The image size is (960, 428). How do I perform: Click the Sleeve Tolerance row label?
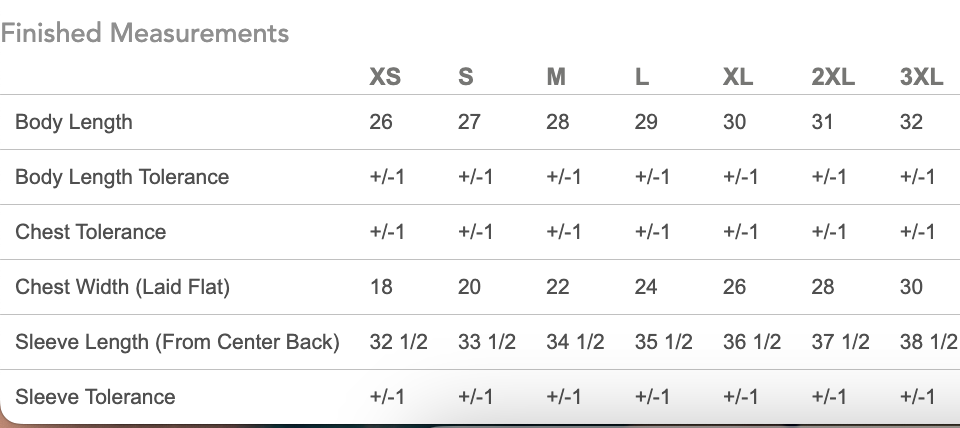click(x=95, y=397)
